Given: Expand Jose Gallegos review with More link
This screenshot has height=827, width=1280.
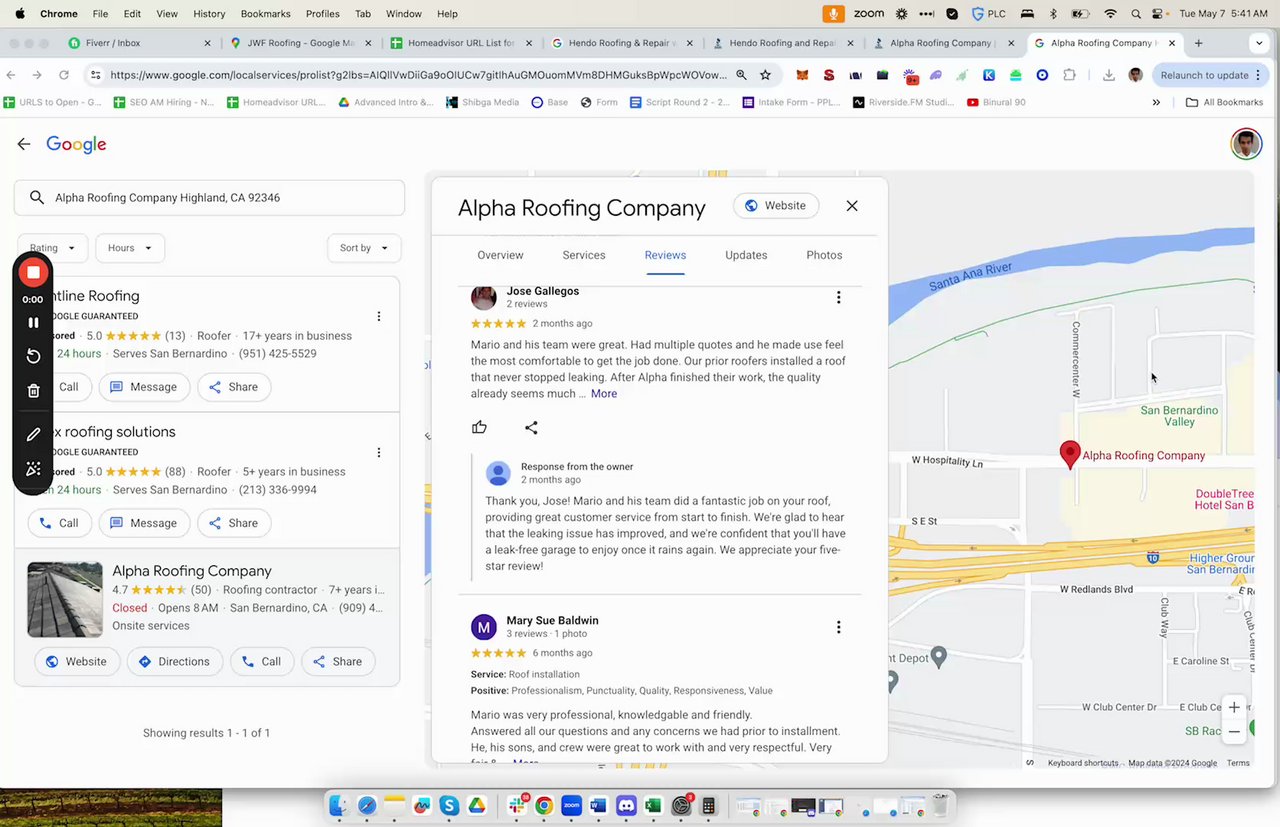Looking at the screenshot, I should click(604, 394).
